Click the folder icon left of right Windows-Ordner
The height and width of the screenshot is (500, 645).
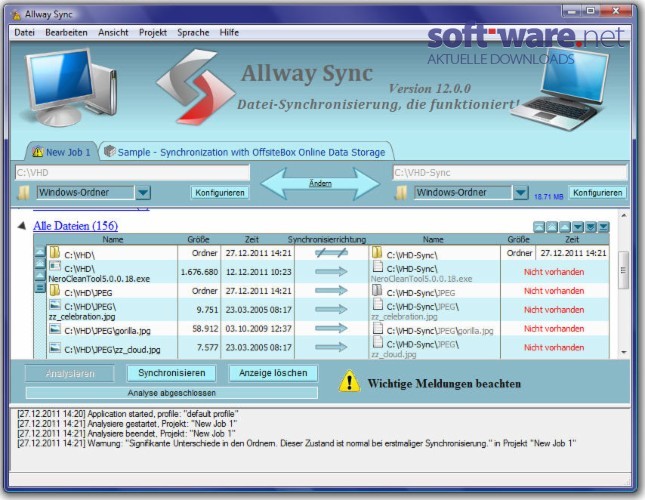tap(401, 192)
